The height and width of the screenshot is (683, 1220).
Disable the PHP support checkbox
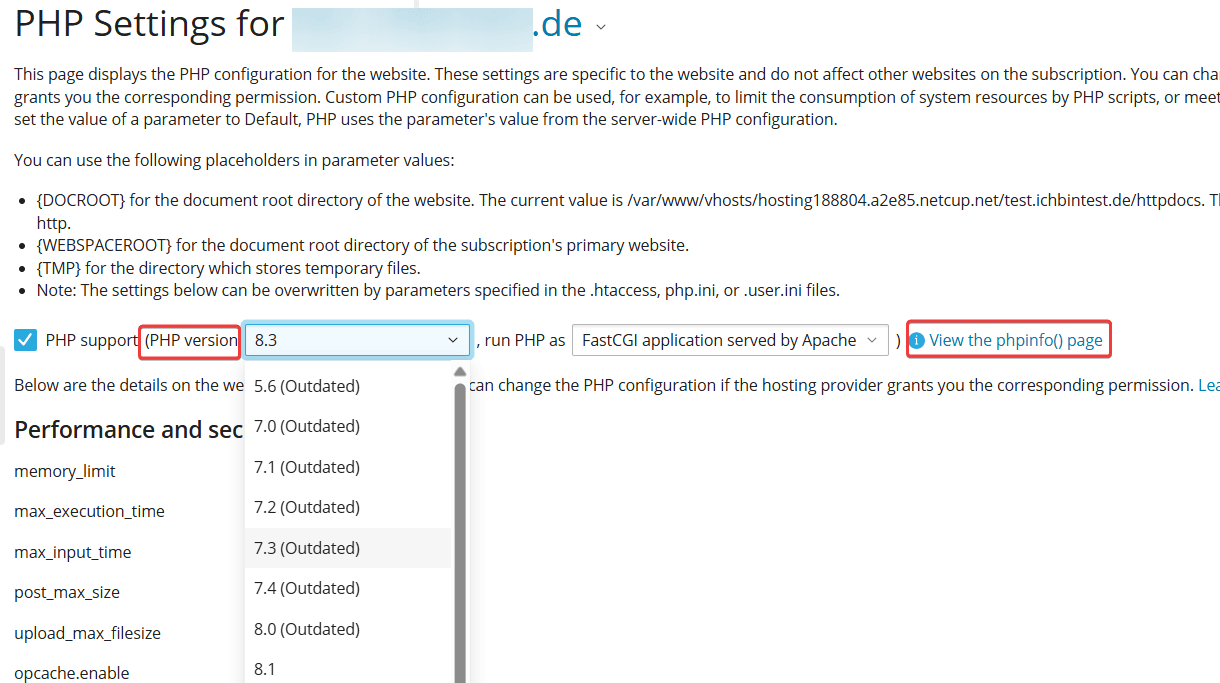coord(25,339)
